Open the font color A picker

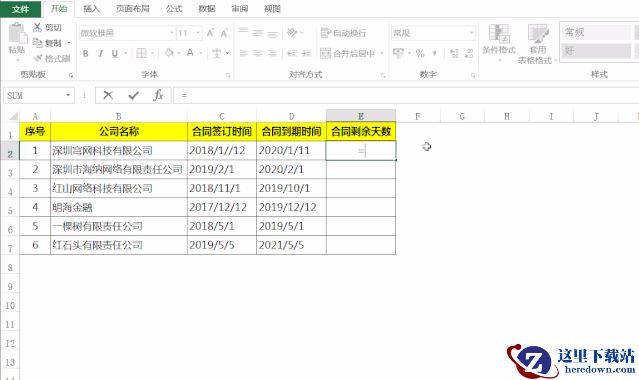pyautogui.click(x=190, y=53)
